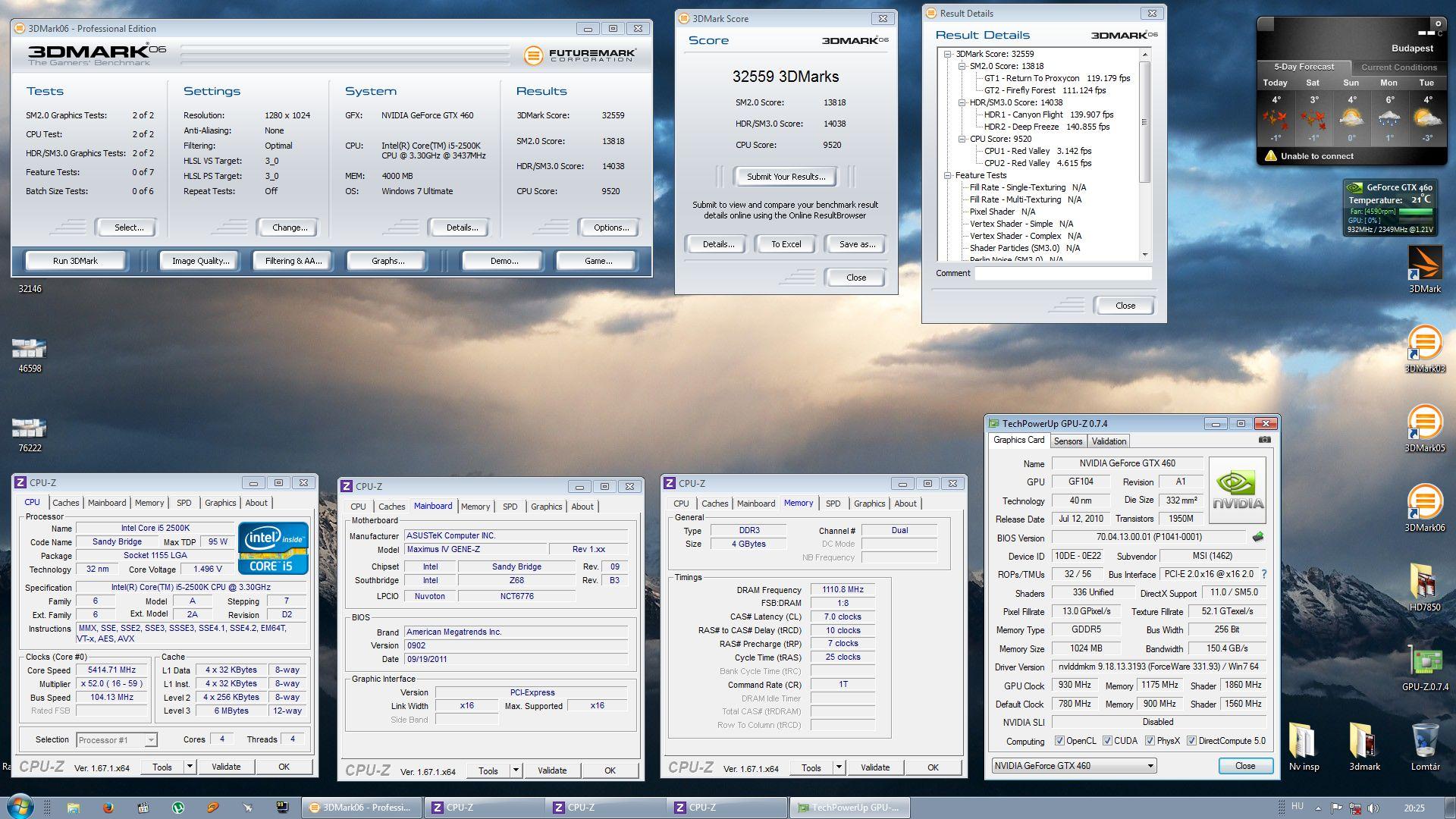Click the volume icon in system tray
The image size is (1456, 819).
click(x=1373, y=808)
